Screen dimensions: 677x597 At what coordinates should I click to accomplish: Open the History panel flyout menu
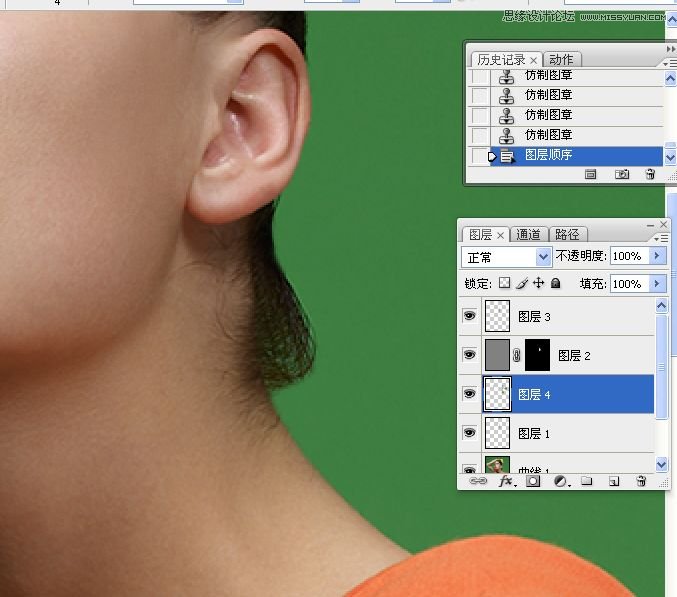(x=670, y=63)
